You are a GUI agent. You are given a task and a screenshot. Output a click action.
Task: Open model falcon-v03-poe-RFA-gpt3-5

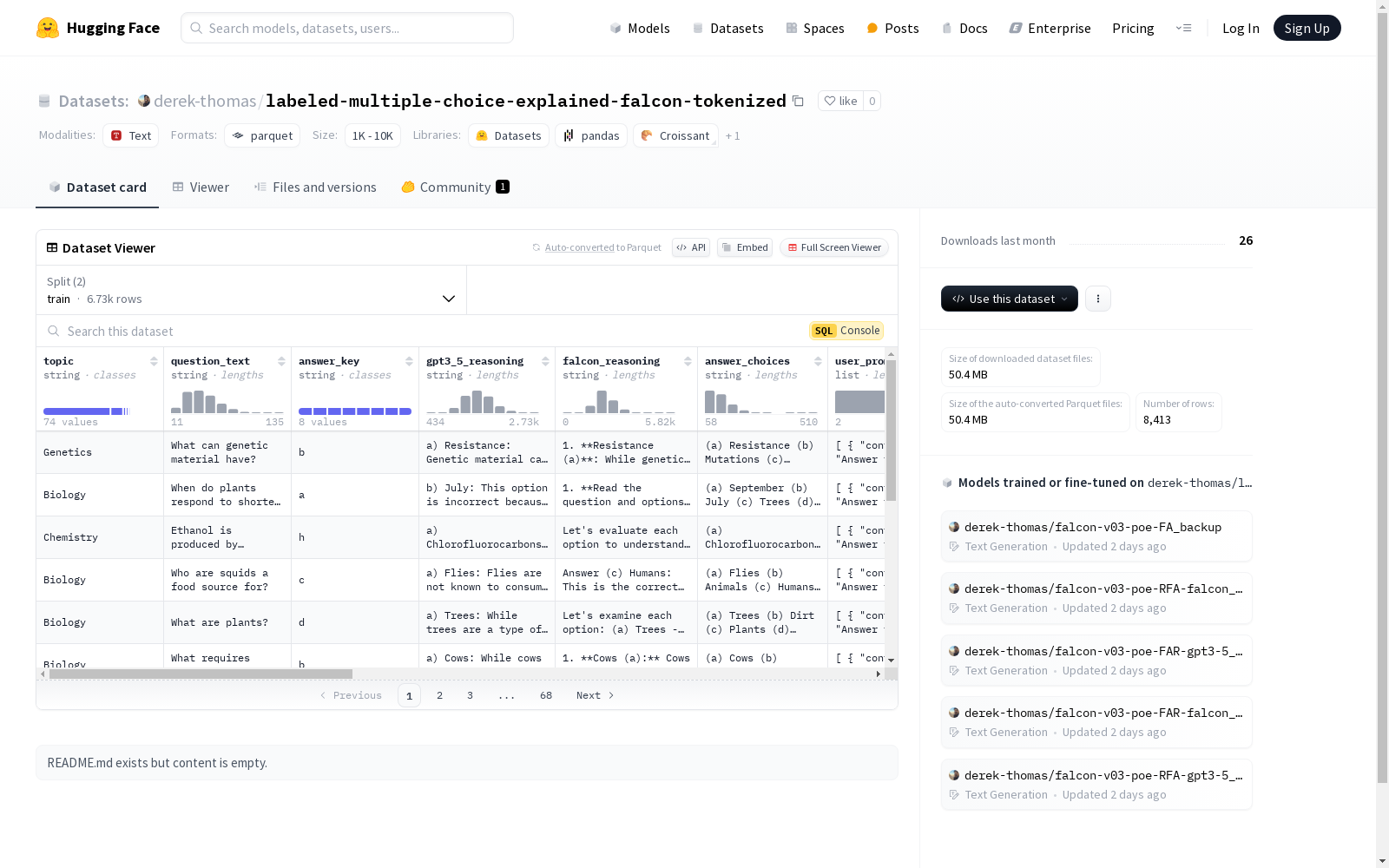[1096, 785]
